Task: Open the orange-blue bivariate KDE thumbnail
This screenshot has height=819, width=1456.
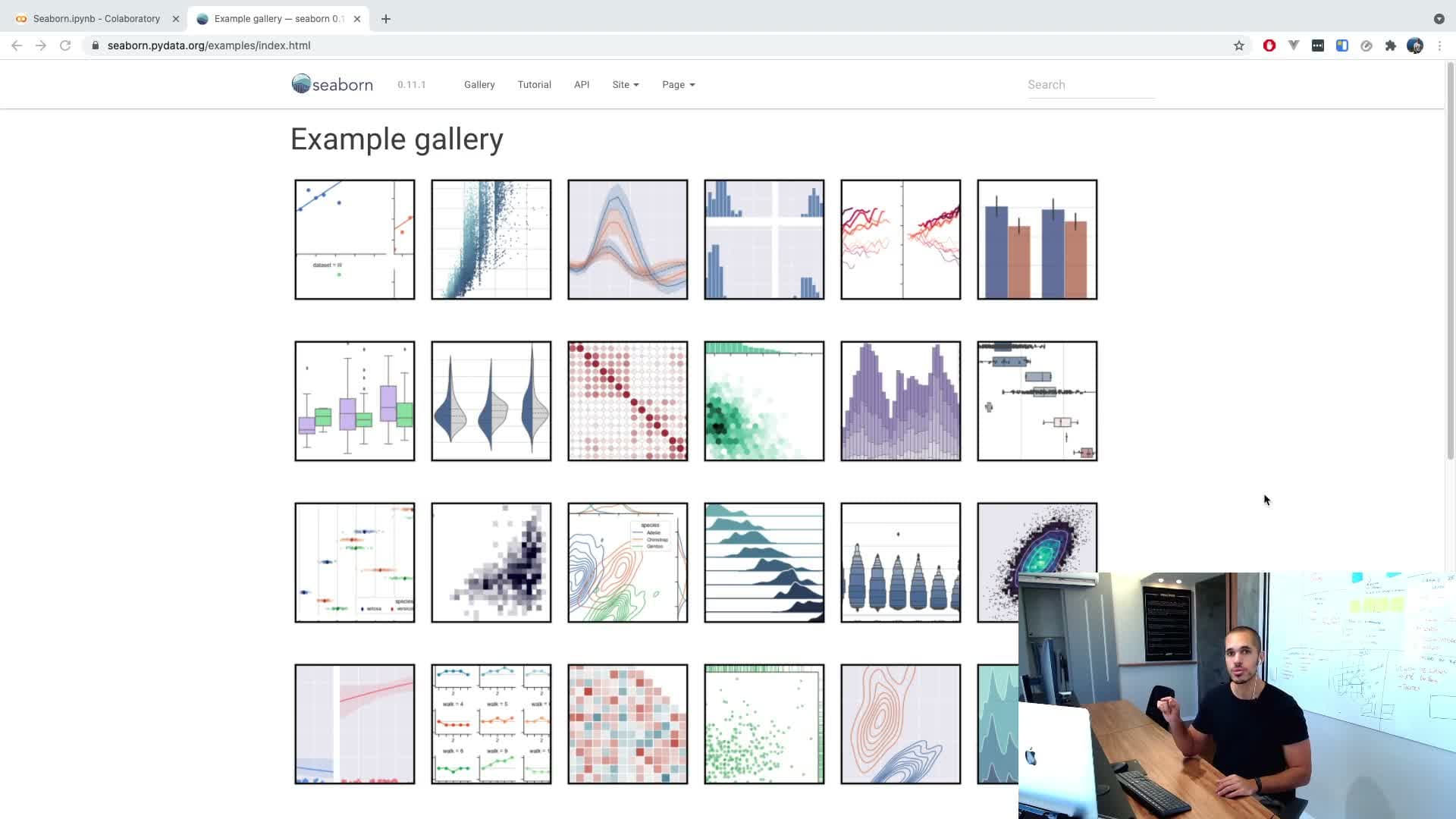Action: point(901,724)
